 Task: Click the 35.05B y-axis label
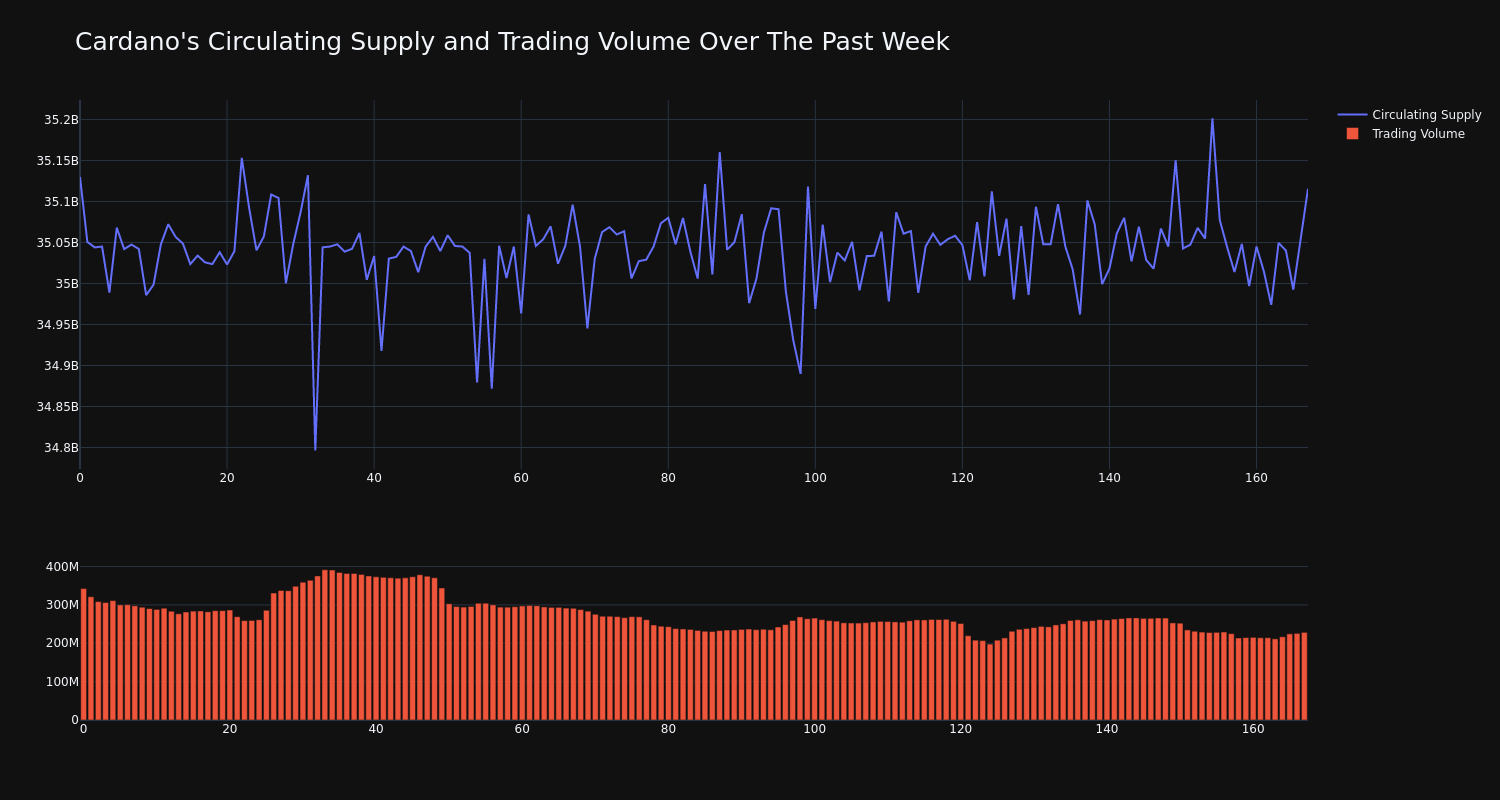click(x=57, y=243)
